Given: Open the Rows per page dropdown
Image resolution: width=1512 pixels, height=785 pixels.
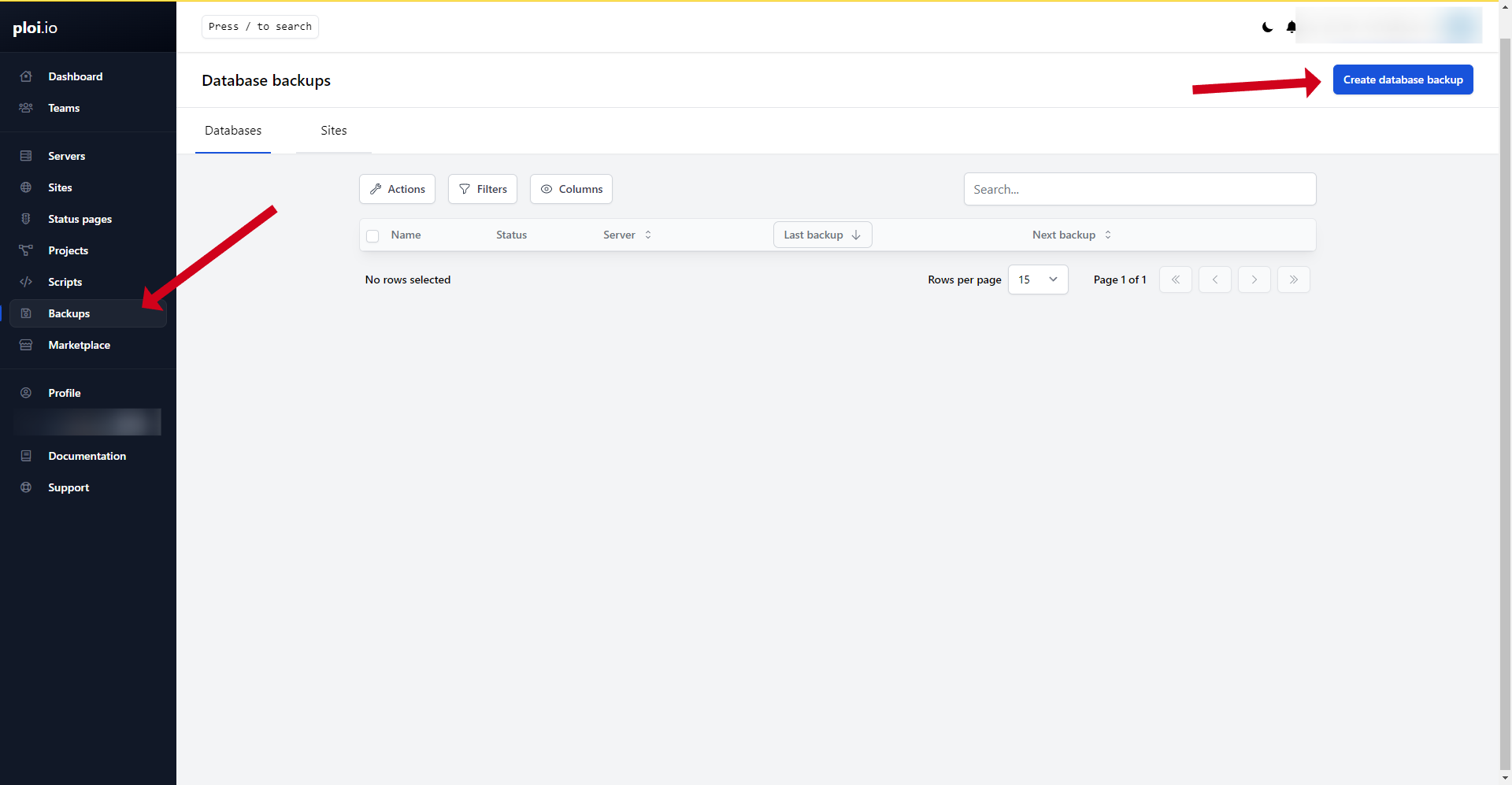Looking at the screenshot, I should click(1037, 280).
